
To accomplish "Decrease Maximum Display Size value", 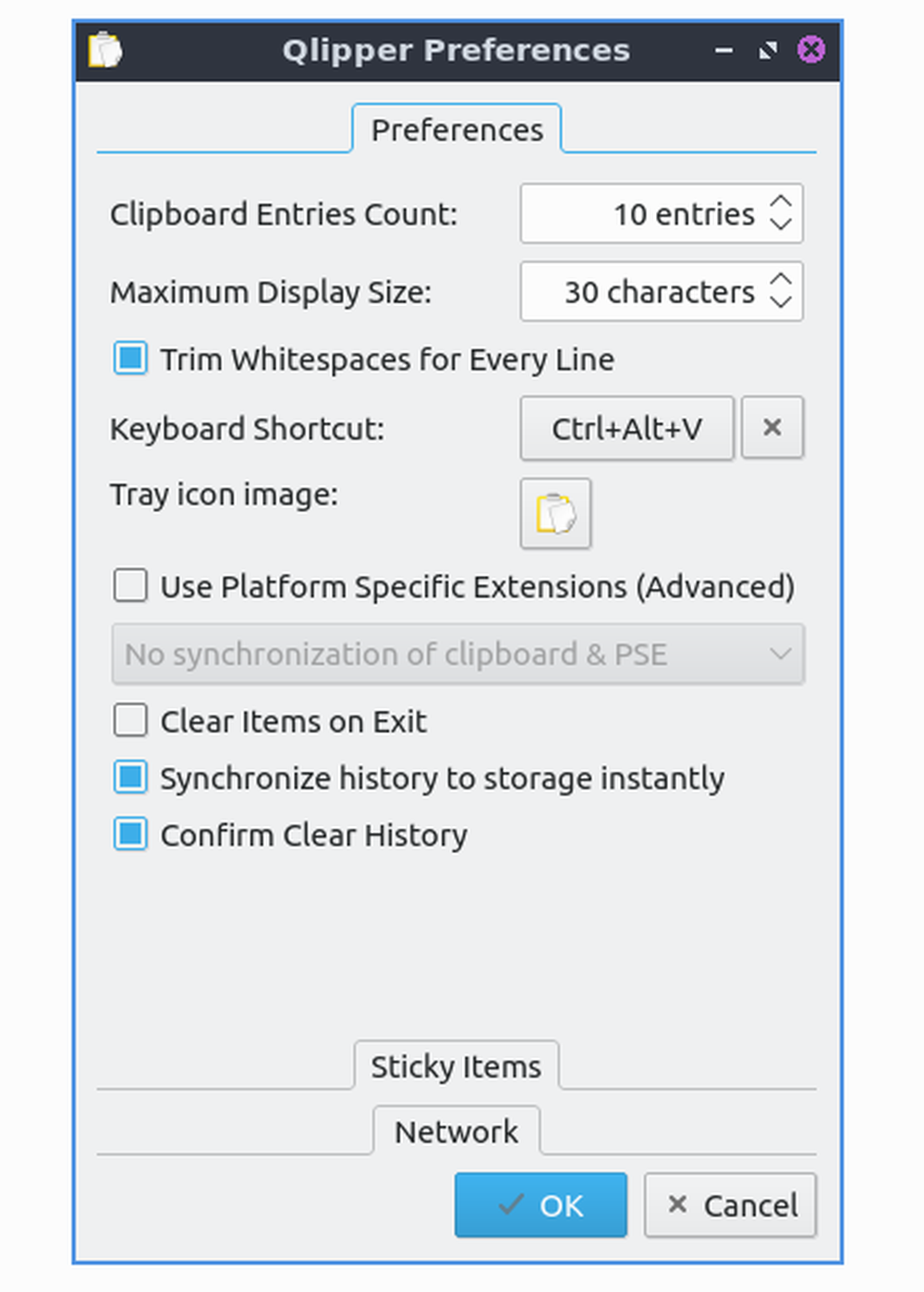I will [781, 302].
